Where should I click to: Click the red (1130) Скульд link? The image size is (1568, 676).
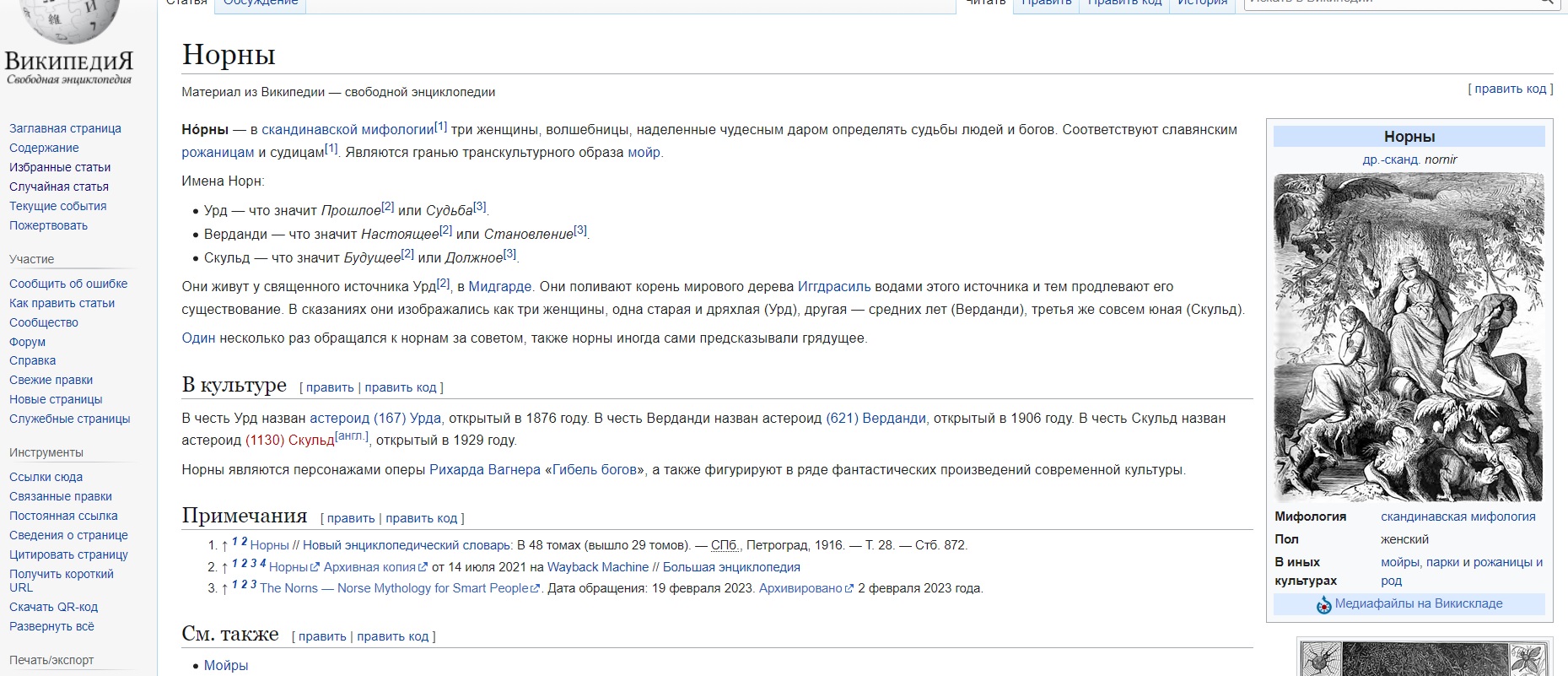(x=290, y=441)
